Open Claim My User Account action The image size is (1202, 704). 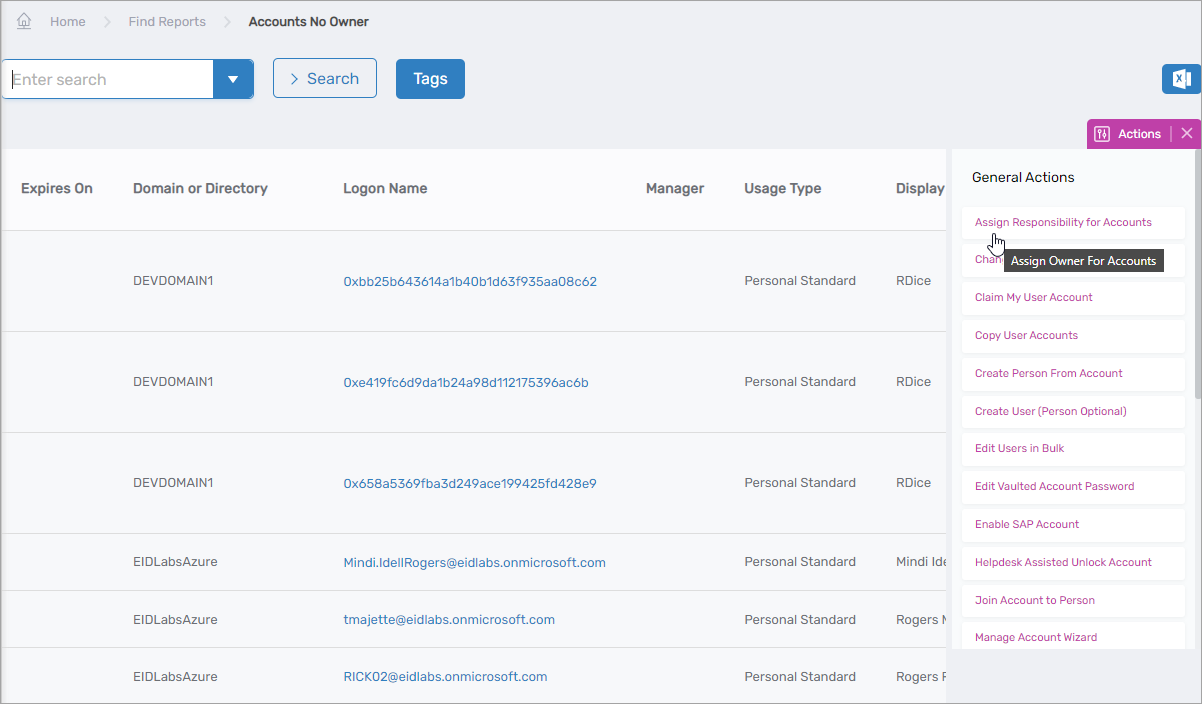point(1033,297)
